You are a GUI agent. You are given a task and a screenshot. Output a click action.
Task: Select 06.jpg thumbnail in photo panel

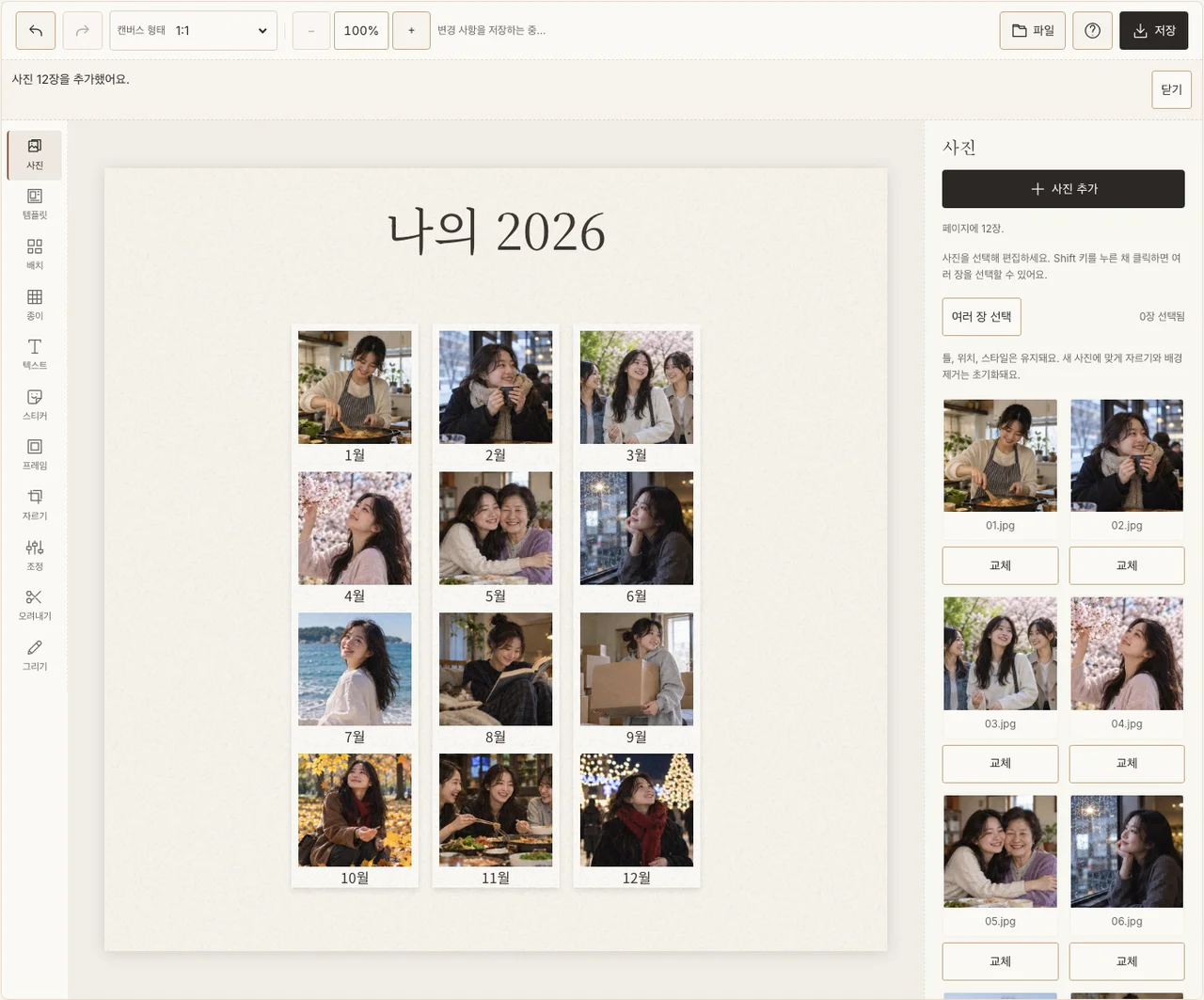pos(1127,851)
